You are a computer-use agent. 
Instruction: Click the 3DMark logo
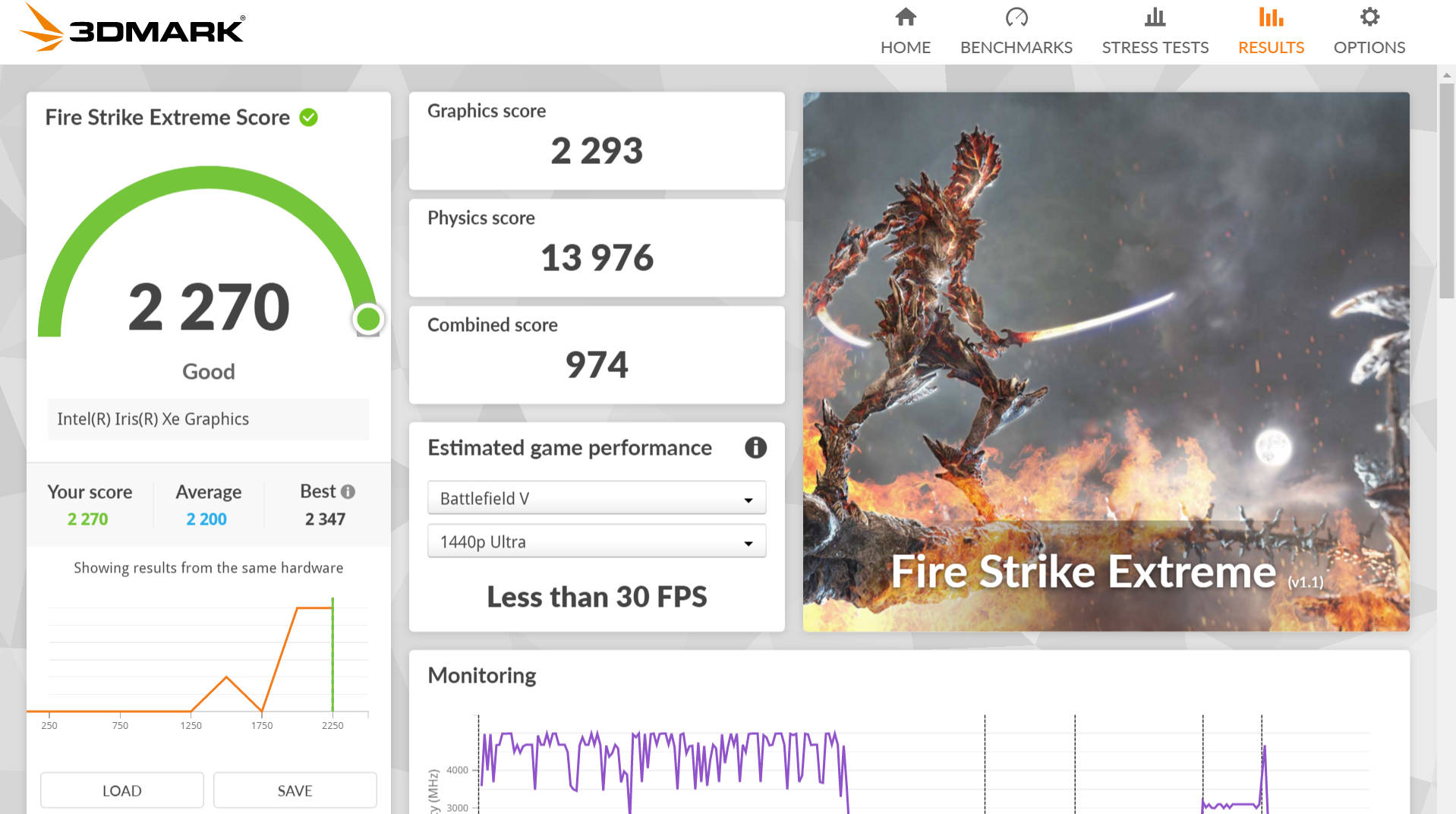(131, 29)
